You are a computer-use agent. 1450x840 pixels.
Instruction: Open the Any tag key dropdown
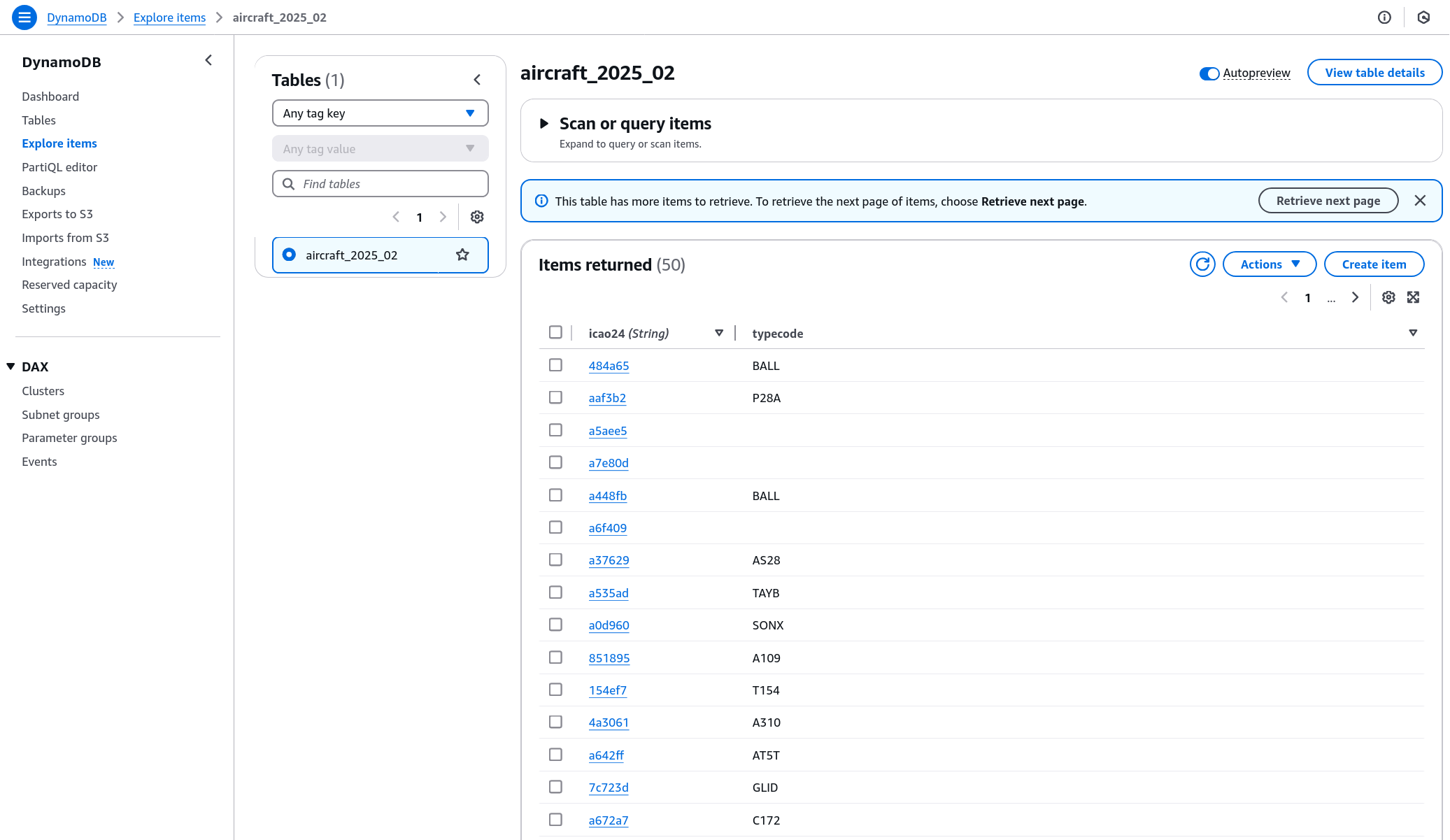(380, 113)
